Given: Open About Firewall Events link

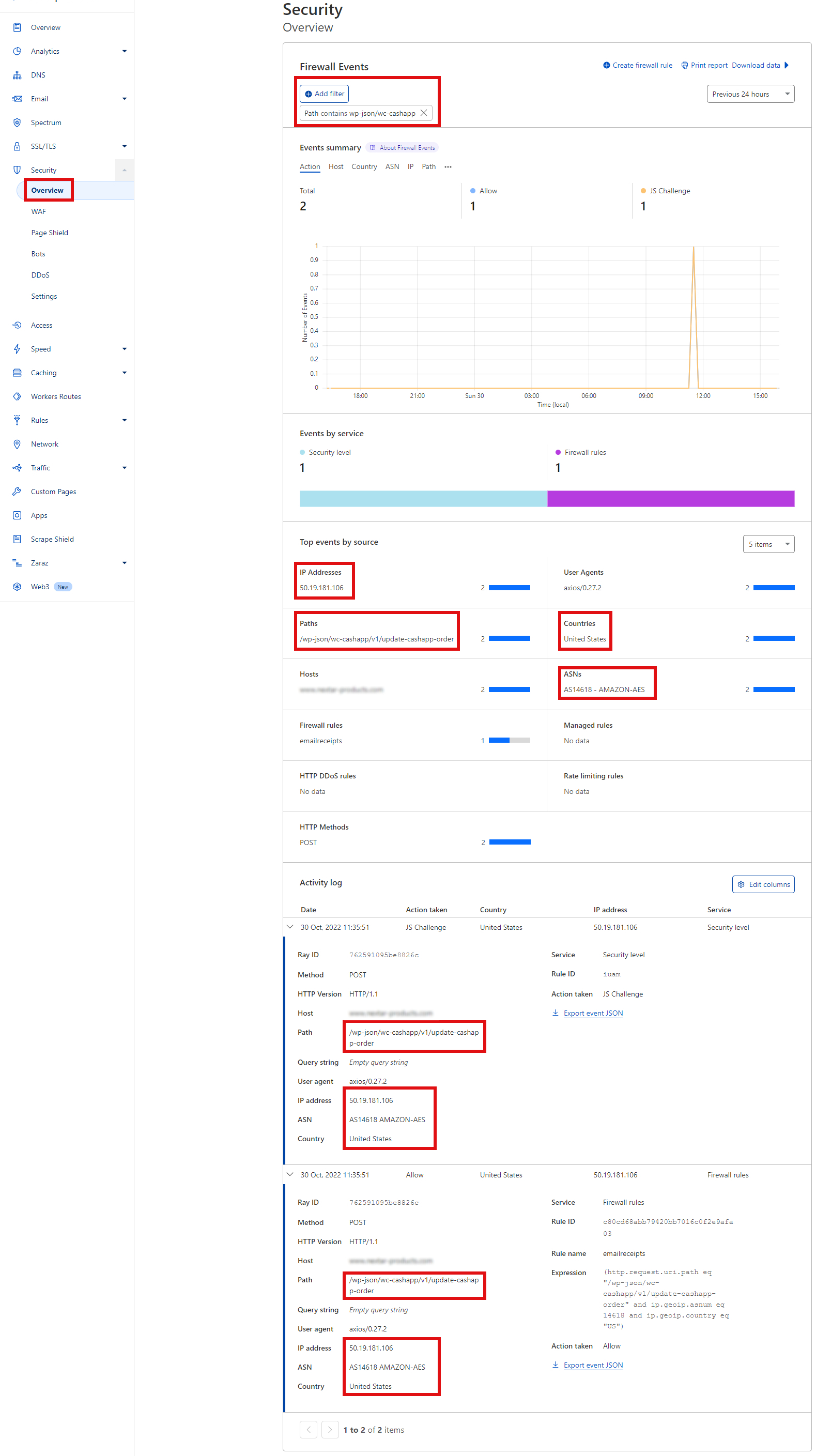Looking at the screenshot, I should click(403, 147).
